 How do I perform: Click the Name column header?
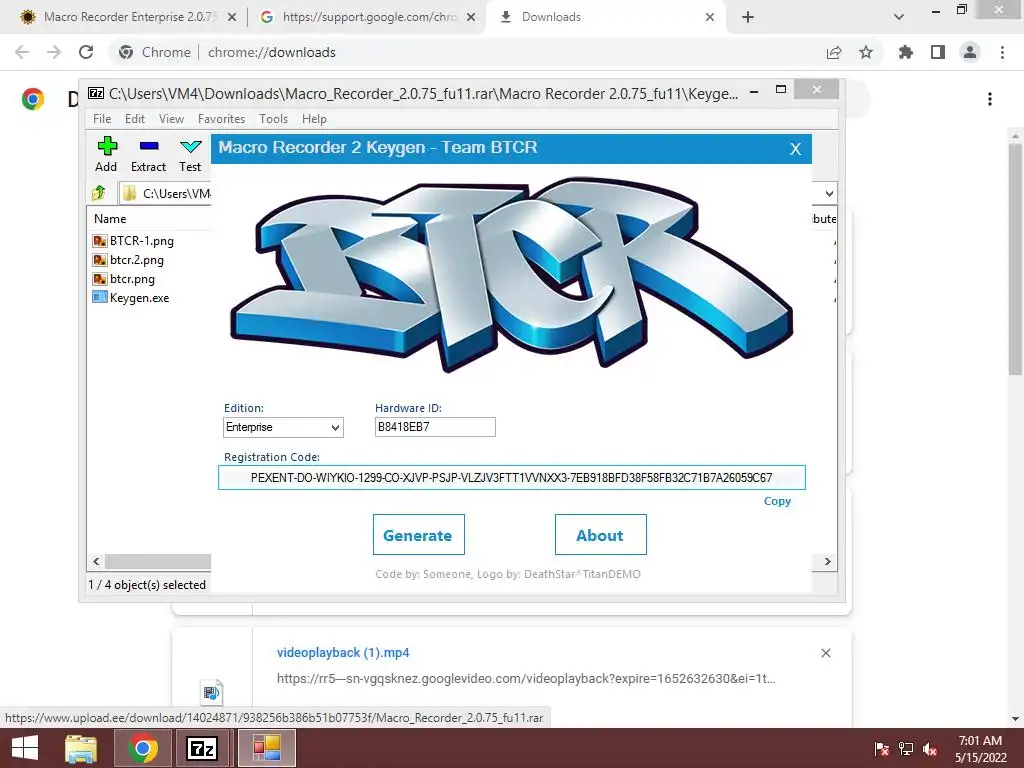pyautogui.click(x=110, y=219)
